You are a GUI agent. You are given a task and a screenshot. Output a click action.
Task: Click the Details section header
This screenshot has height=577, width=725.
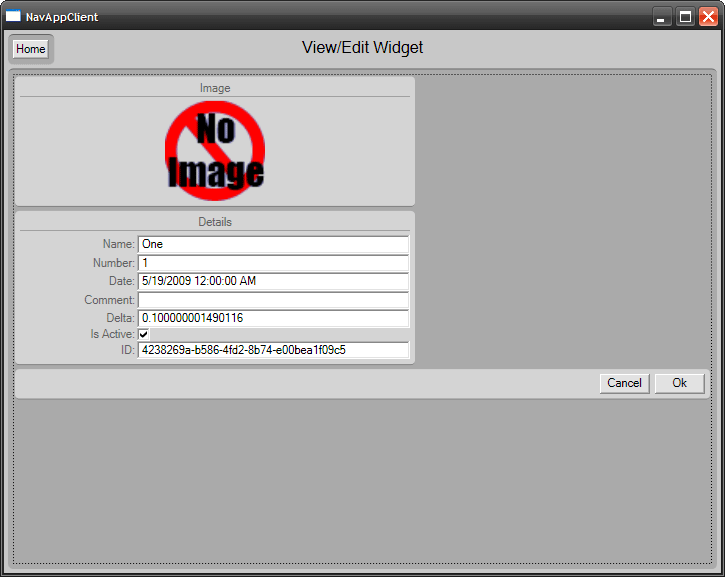(215, 222)
